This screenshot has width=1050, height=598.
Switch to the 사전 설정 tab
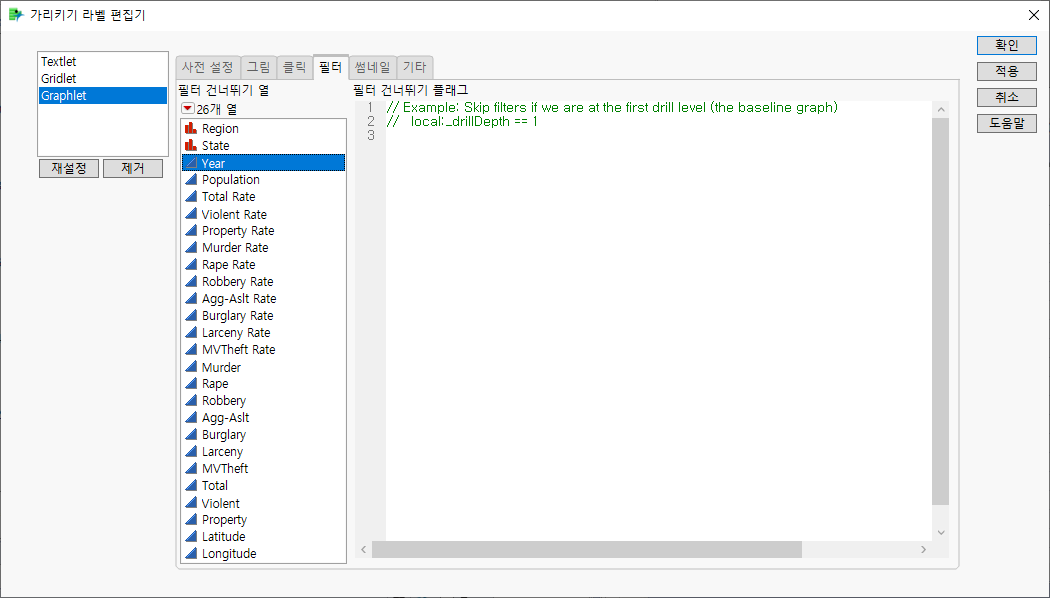pos(208,67)
